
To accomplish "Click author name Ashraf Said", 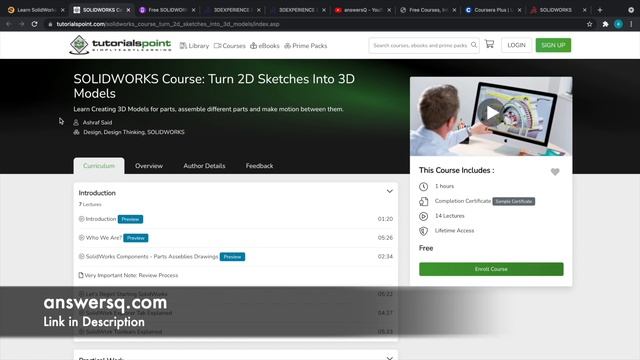I will [97, 122].
